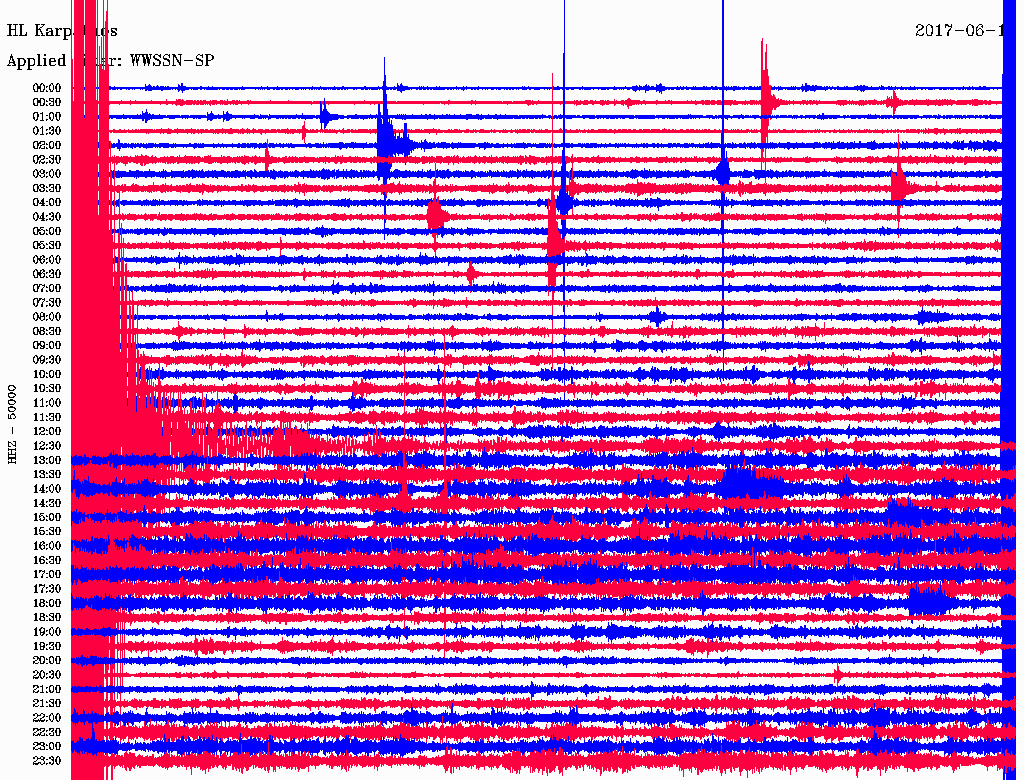
Task: Click the 16:00 time label
Action: [47, 546]
